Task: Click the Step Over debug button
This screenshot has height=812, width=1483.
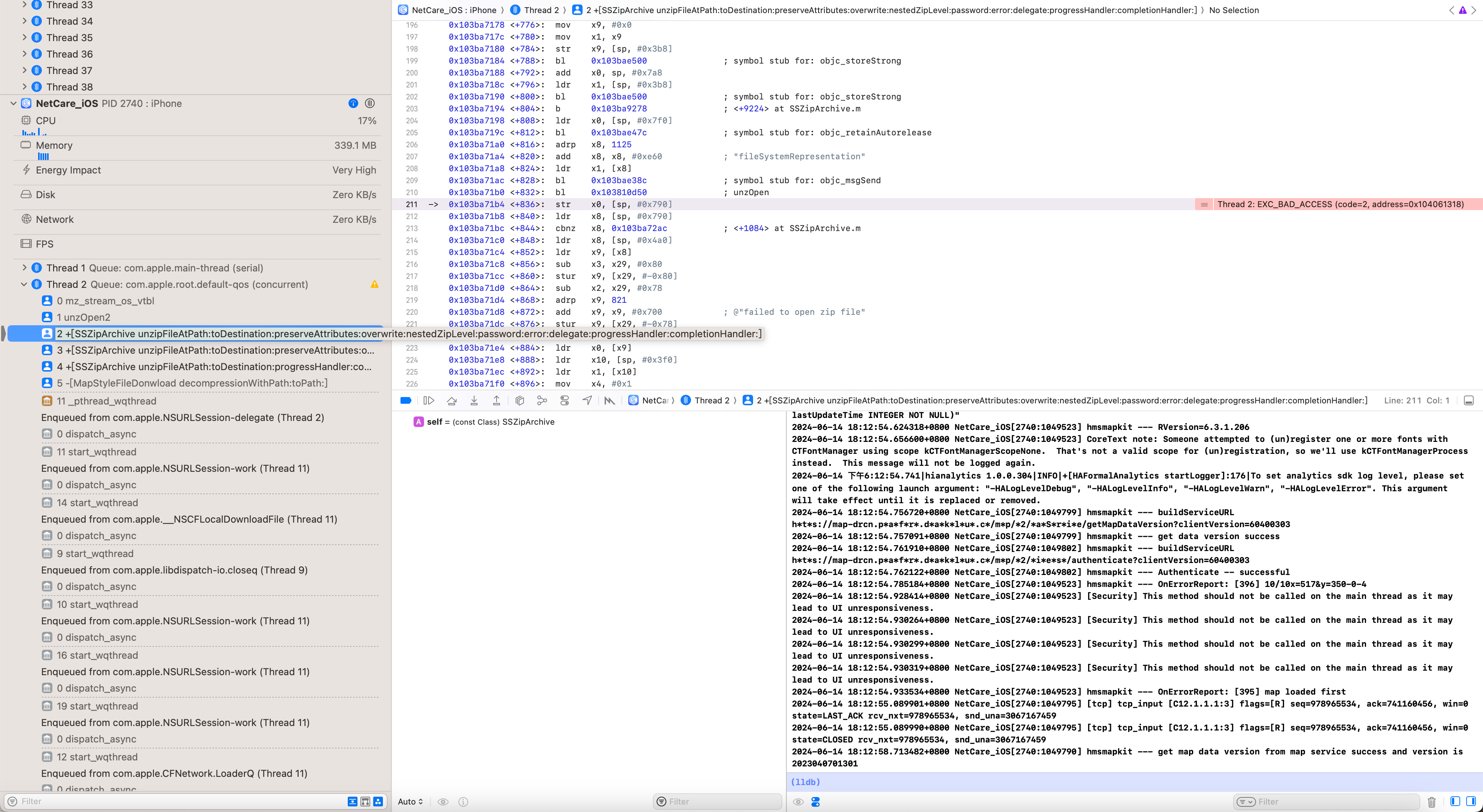Action: 451,400
